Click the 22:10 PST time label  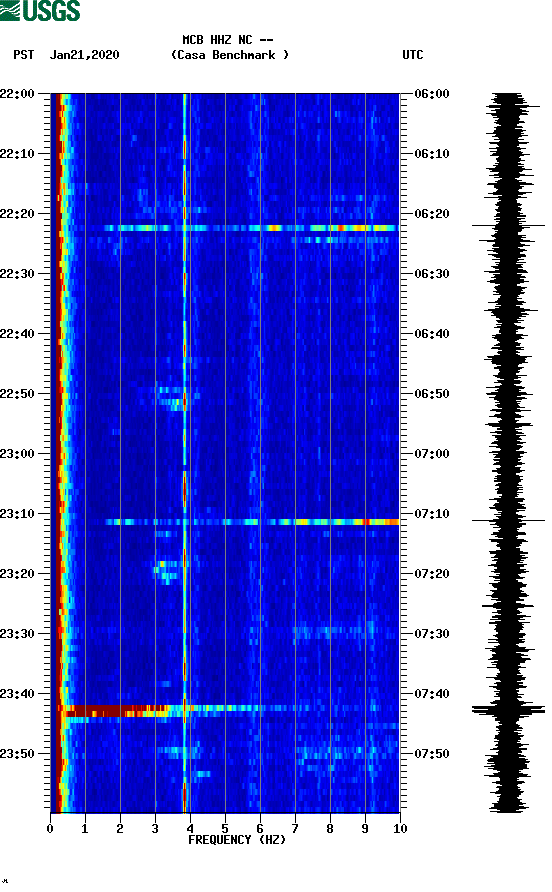(17, 154)
